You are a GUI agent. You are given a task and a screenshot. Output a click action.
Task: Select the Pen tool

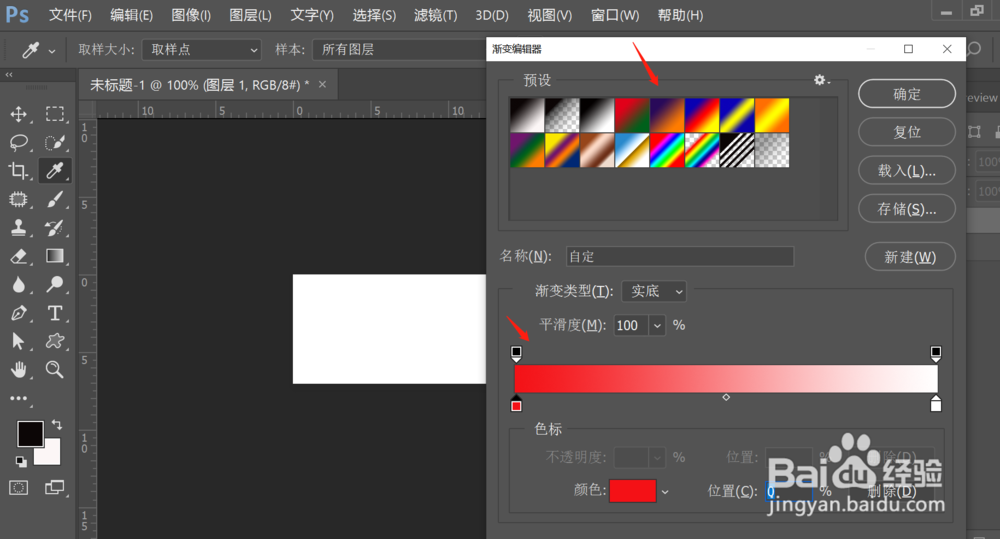pos(18,313)
